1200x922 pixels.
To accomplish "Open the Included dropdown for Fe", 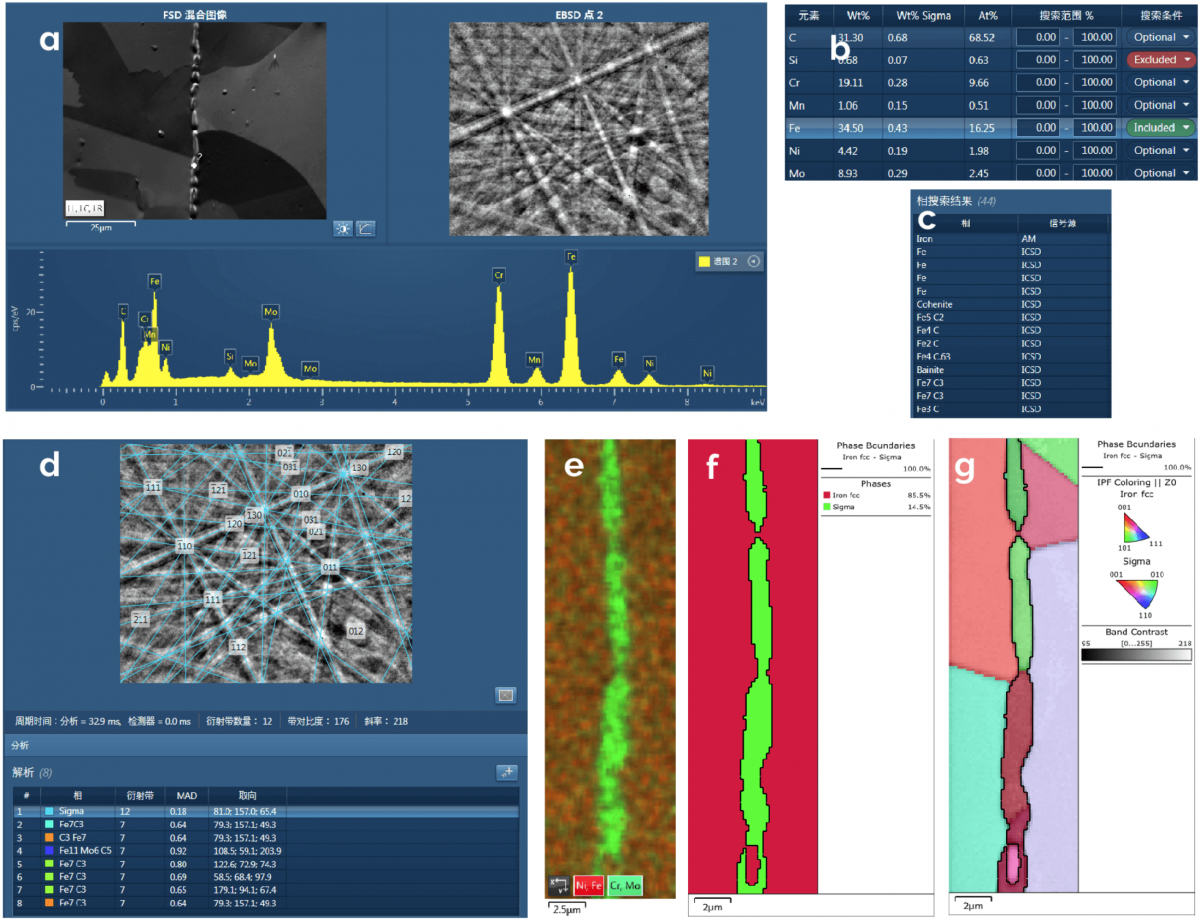I will [x=1161, y=128].
